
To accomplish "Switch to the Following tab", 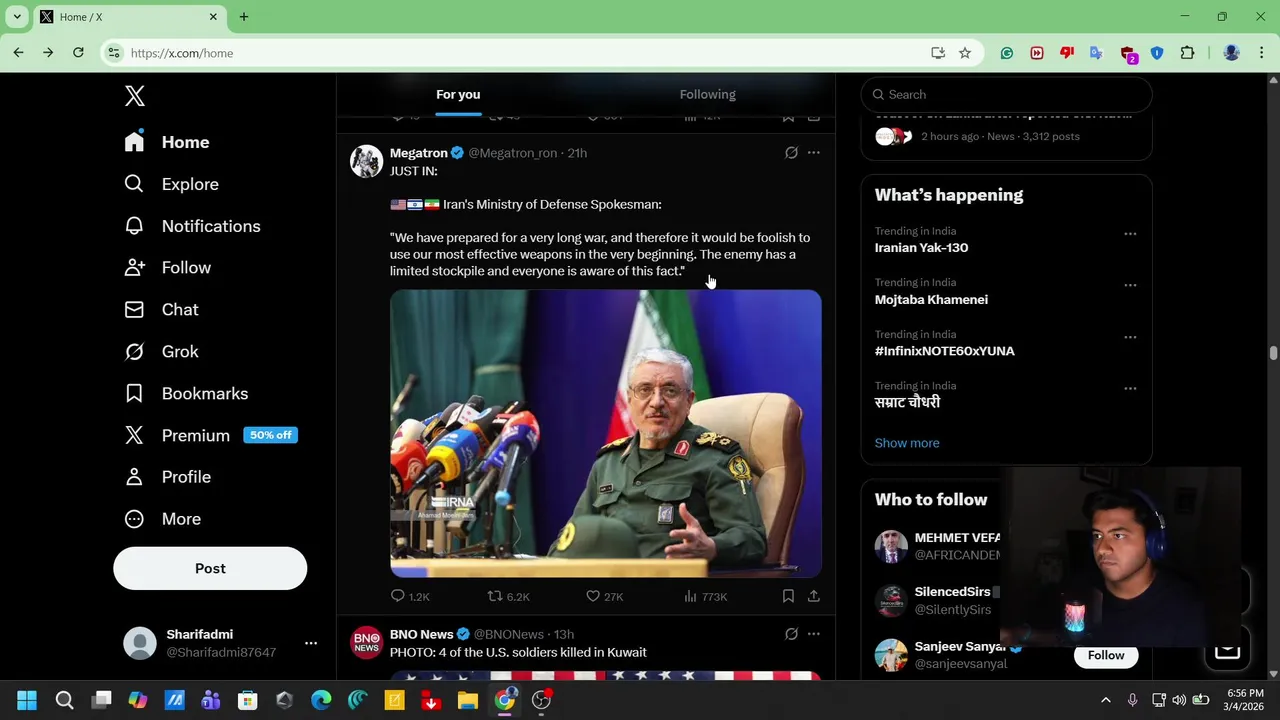I will (x=708, y=94).
